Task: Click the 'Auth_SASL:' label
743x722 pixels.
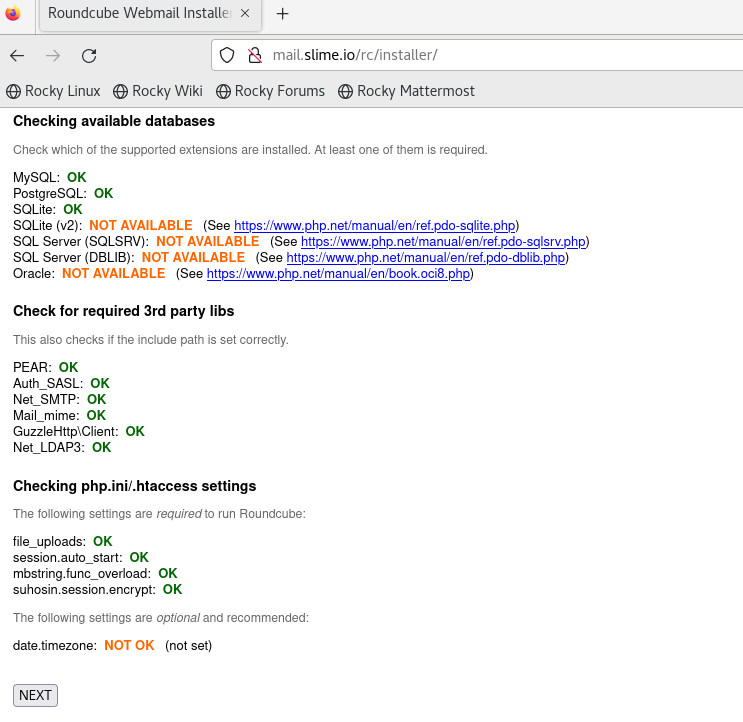Action: coord(48,384)
